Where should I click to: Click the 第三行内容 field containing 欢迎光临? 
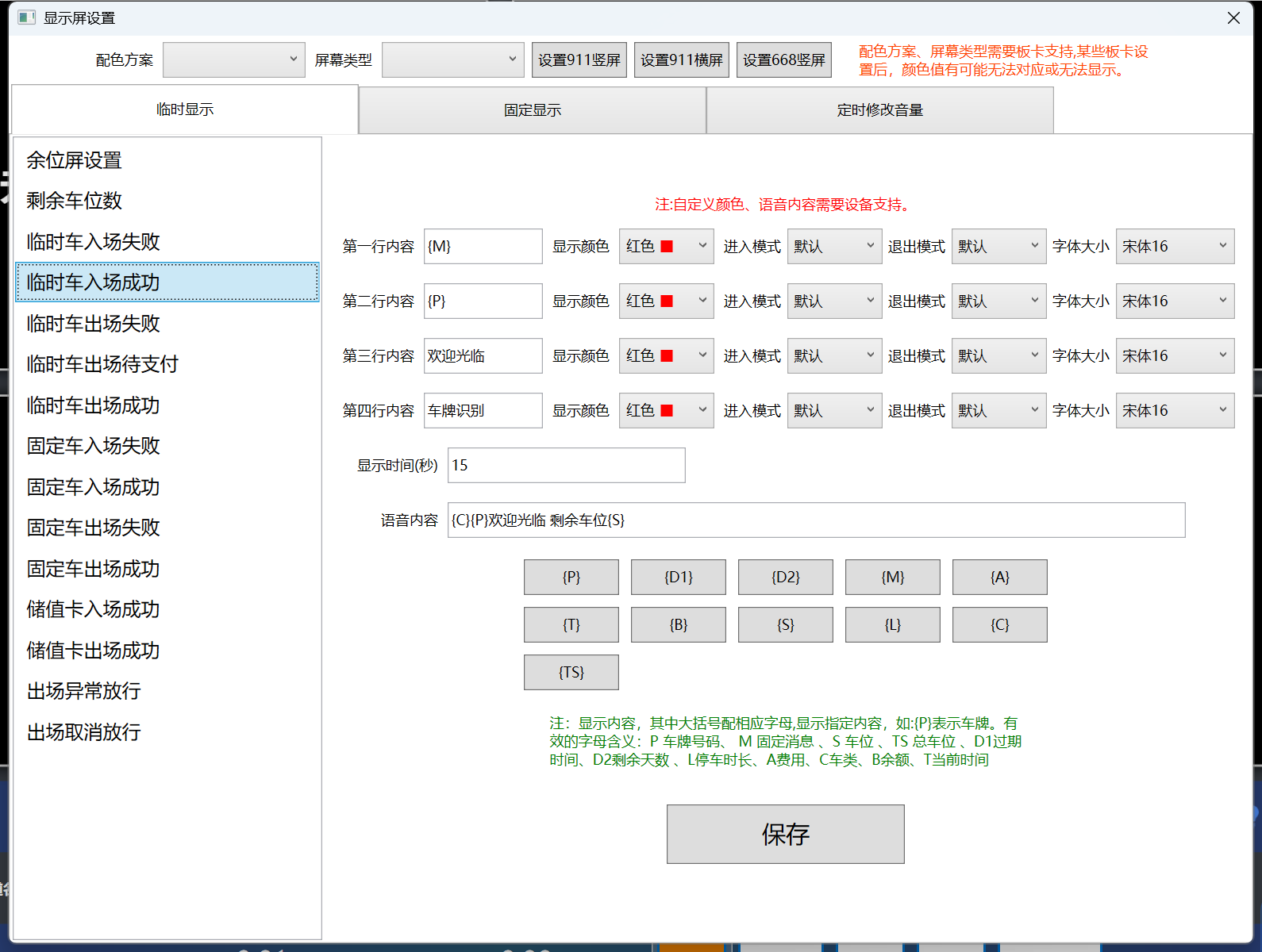[x=483, y=355]
